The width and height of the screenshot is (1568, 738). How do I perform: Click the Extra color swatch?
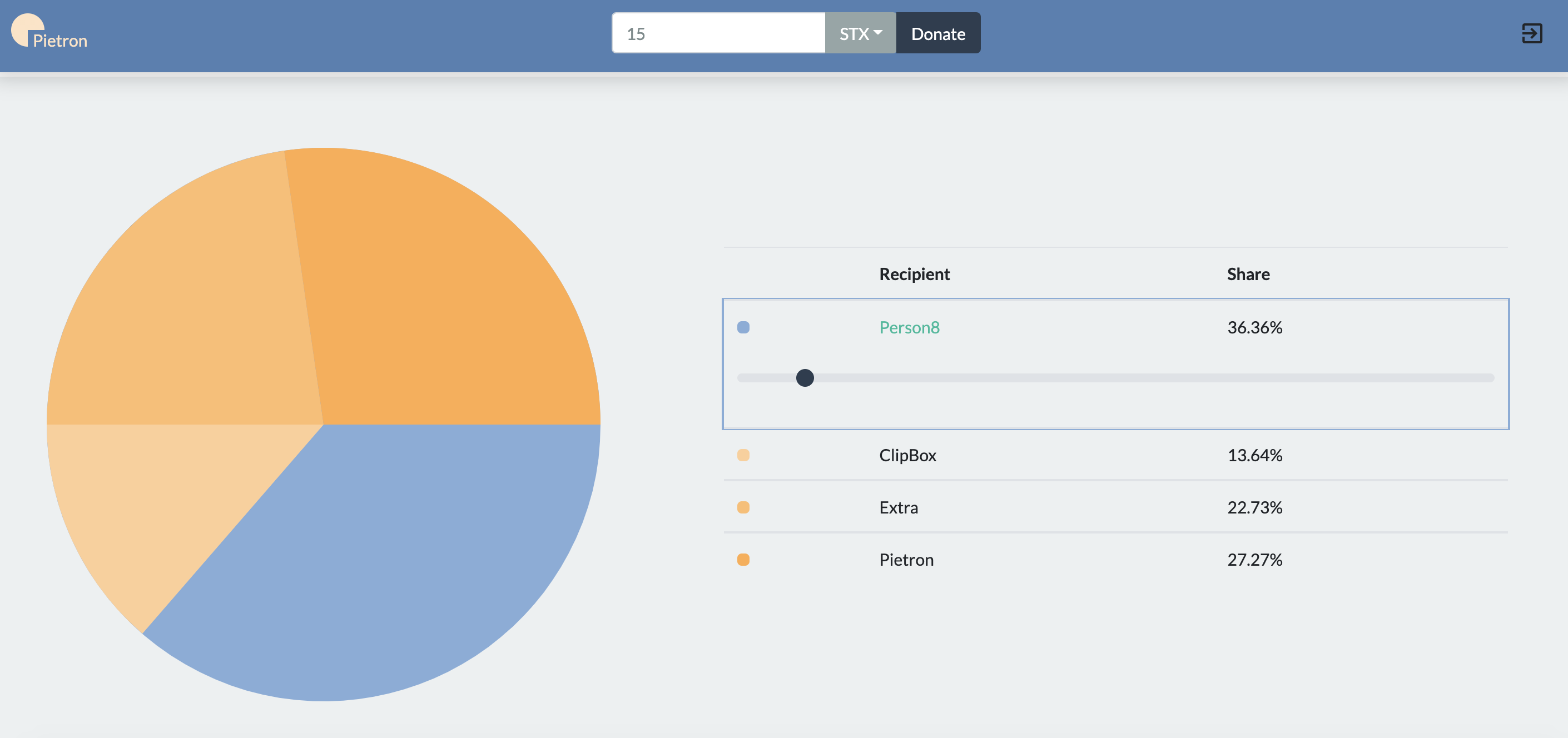(x=743, y=507)
